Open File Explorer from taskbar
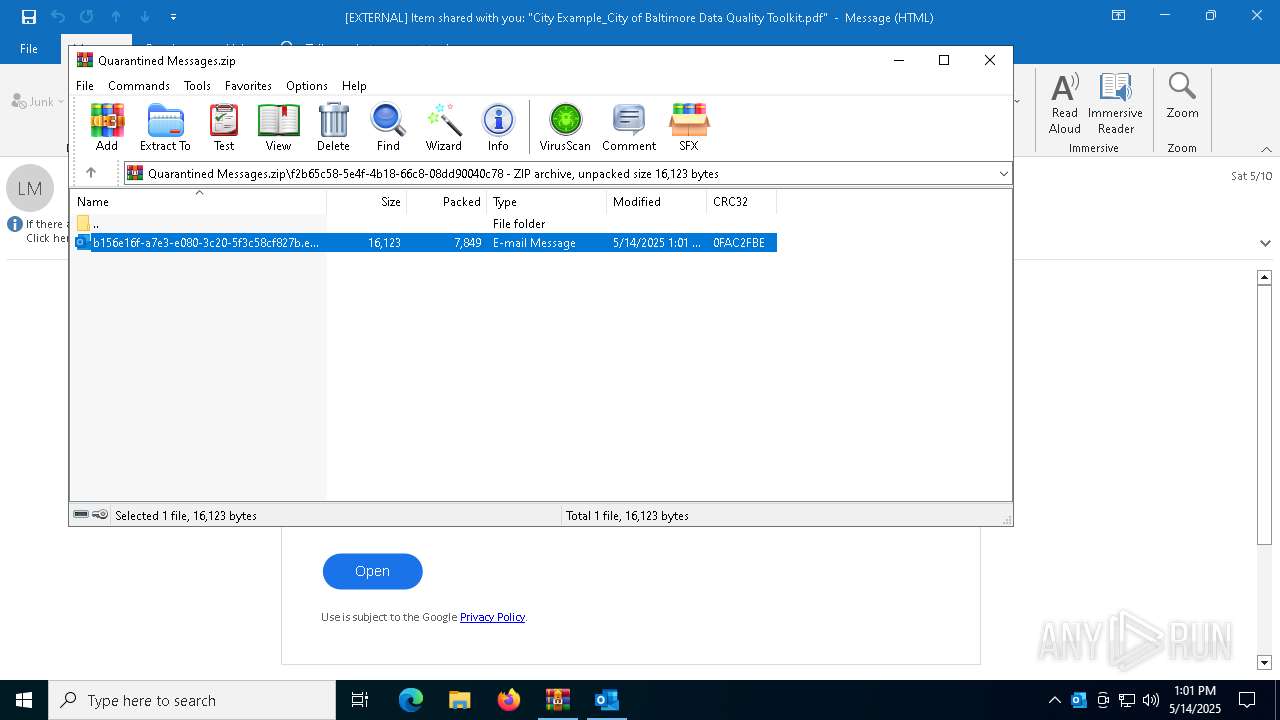Image resolution: width=1280 pixels, height=720 pixels. click(459, 700)
